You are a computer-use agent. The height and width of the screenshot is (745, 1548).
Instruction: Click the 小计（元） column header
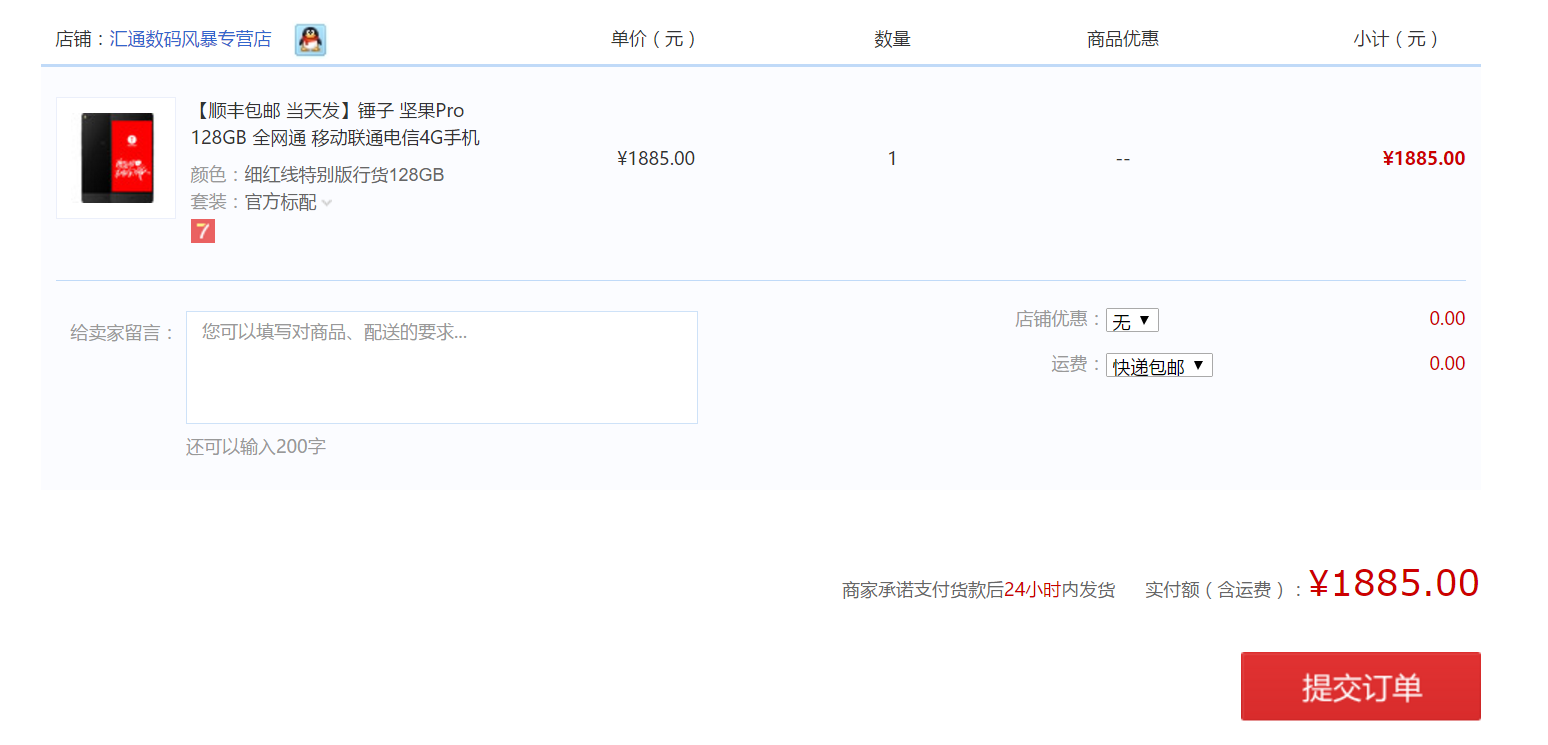click(1396, 39)
